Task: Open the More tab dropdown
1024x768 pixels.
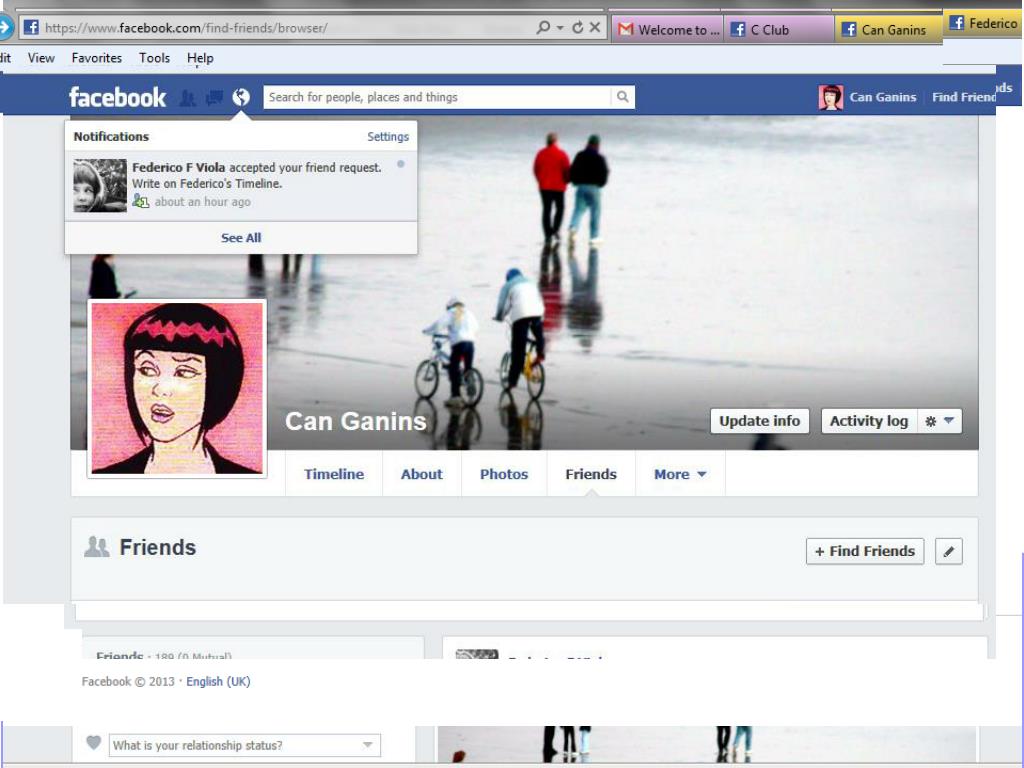Action: point(680,474)
